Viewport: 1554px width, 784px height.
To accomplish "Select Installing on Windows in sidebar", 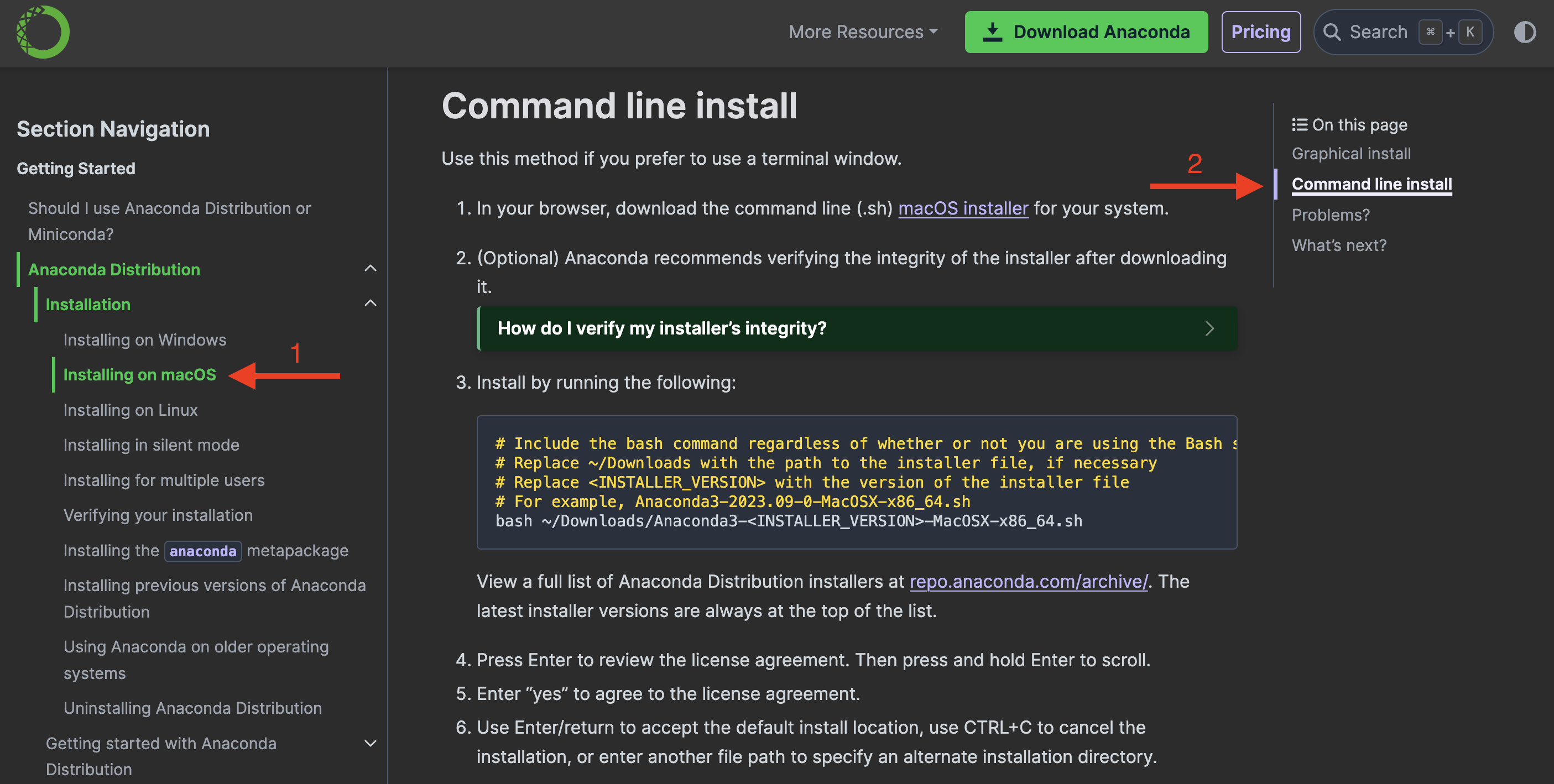I will click(x=145, y=339).
